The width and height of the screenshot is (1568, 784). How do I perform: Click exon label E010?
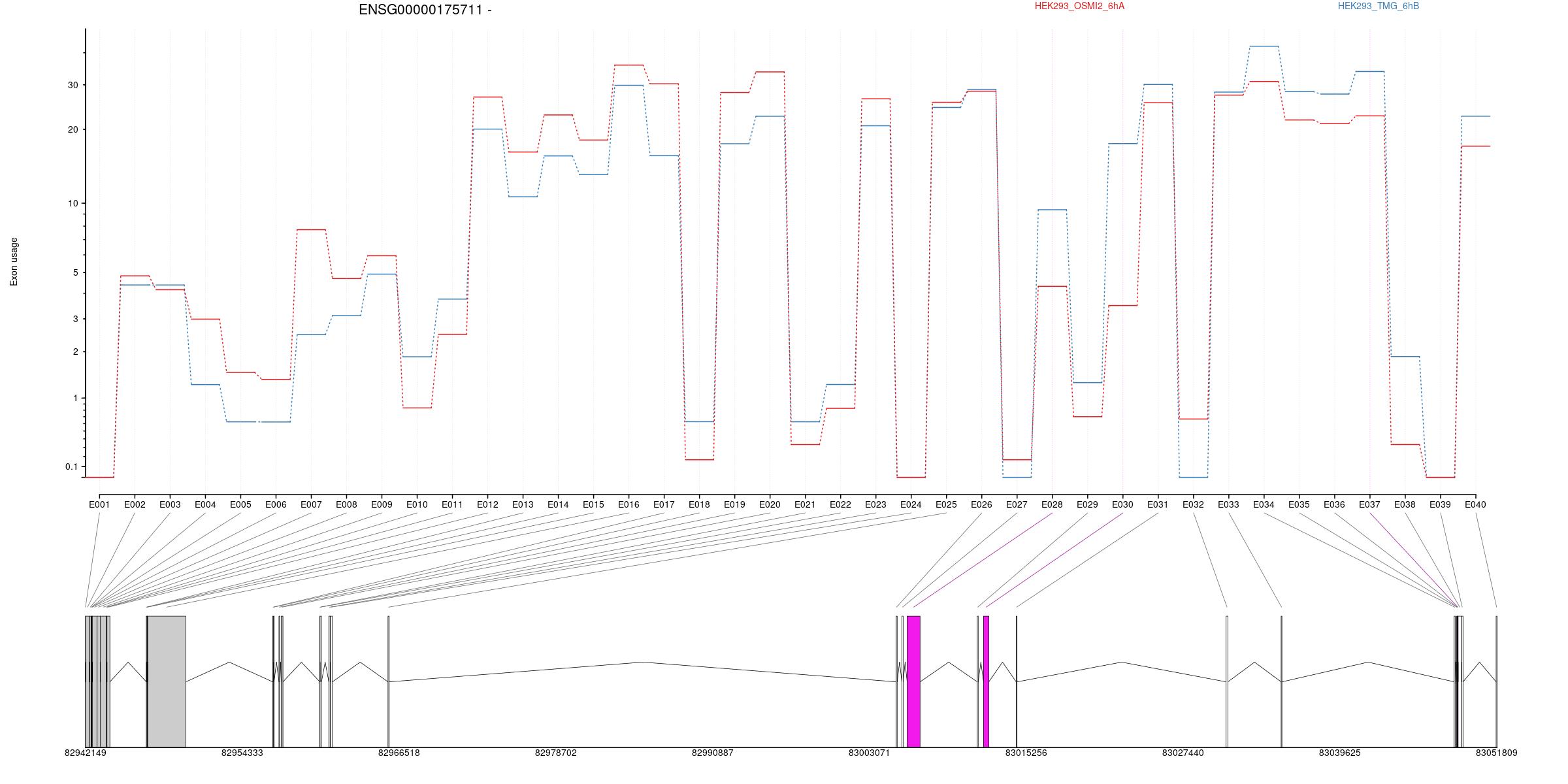tap(417, 504)
